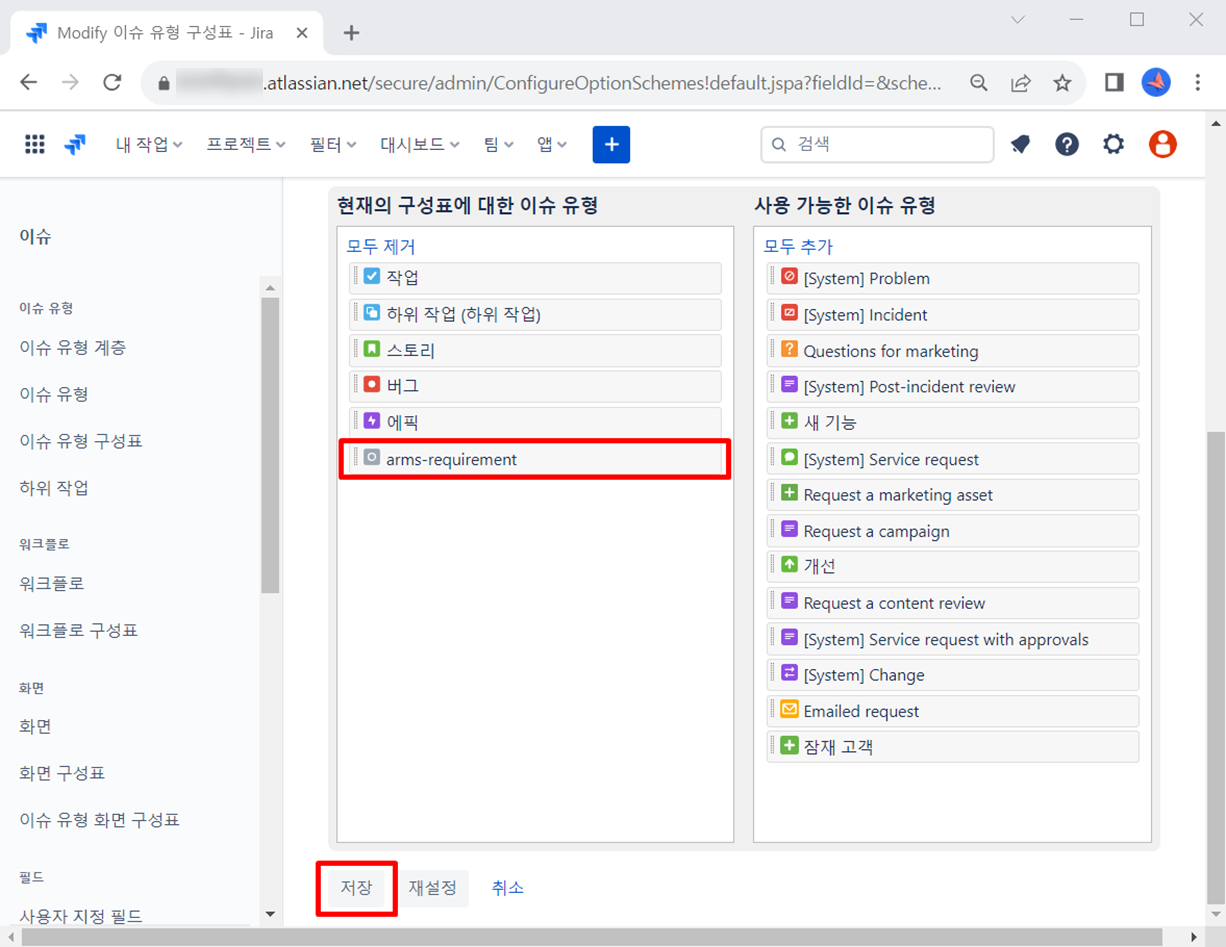Open 이슈 유형 구성표 in the sidebar
This screenshot has height=947, width=1226.
pyautogui.click(x=81, y=441)
